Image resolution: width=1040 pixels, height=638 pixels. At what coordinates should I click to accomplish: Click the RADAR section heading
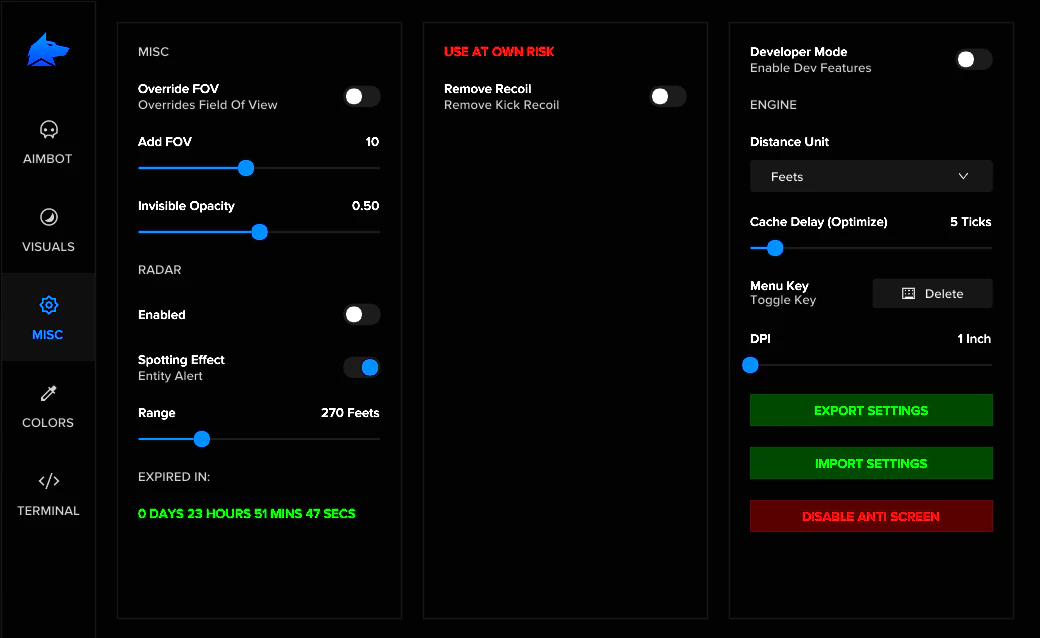click(159, 270)
